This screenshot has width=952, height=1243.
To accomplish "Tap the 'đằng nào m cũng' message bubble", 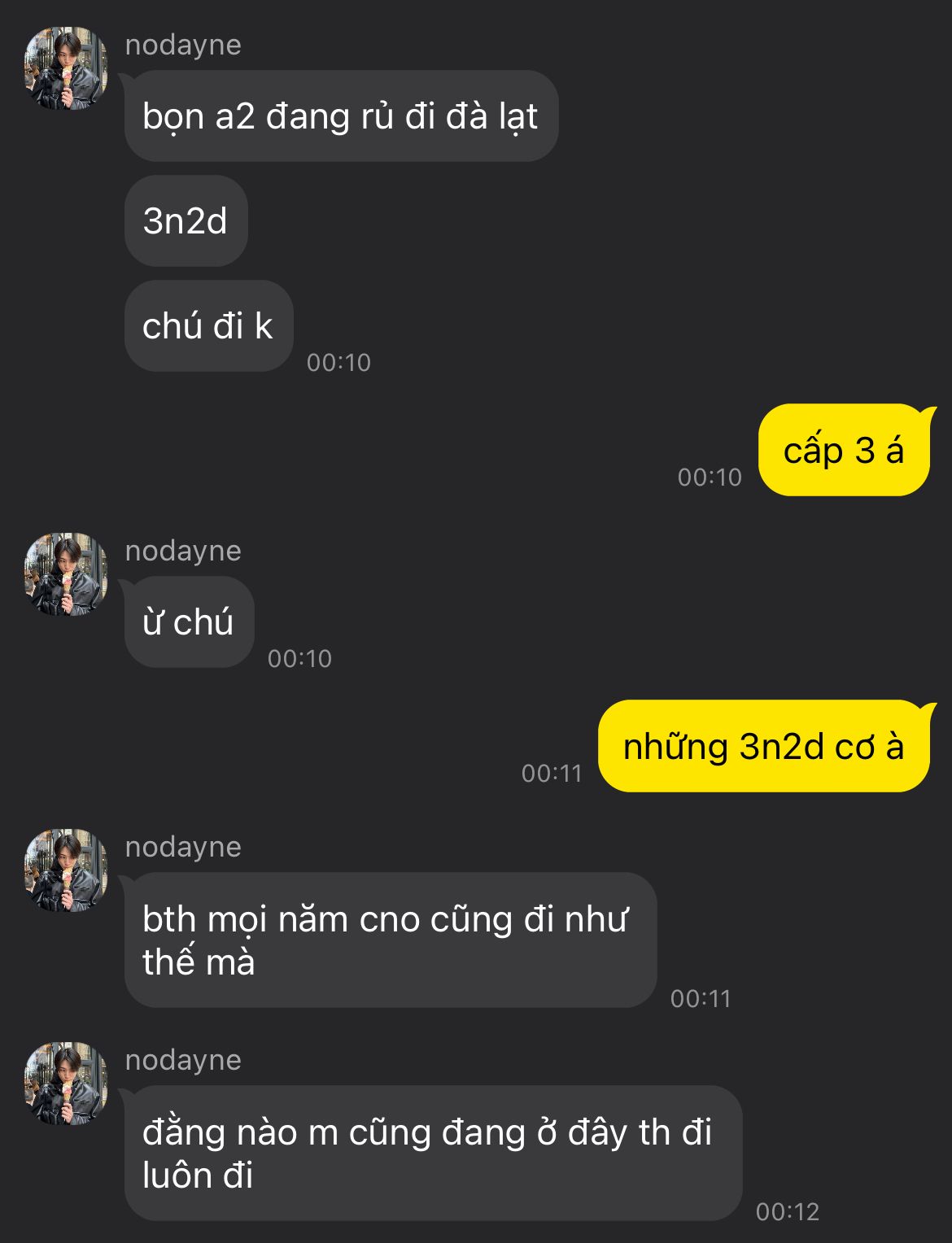I will [433, 1153].
